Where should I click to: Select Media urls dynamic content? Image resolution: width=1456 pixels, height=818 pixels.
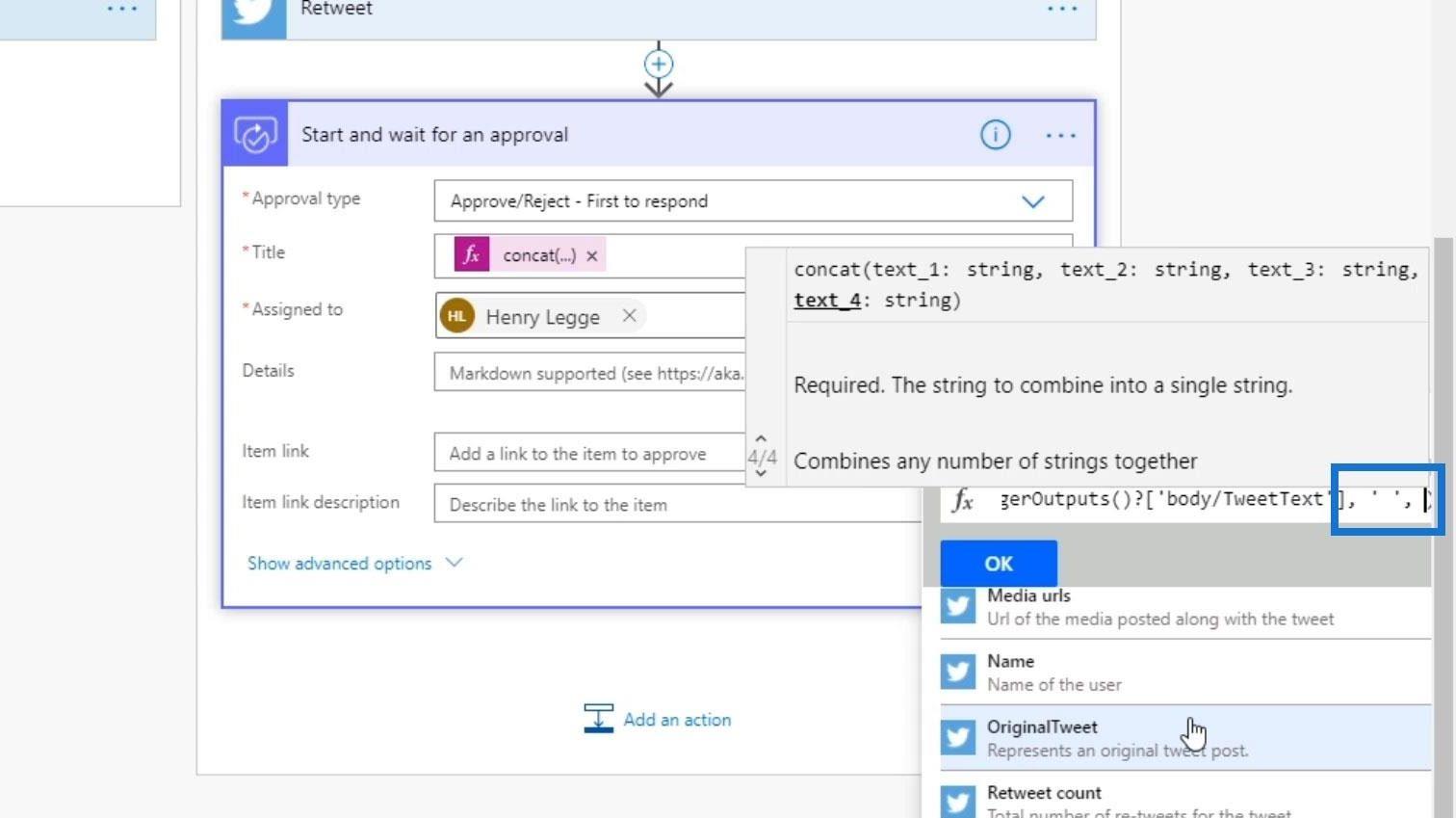coord(1185,608)
